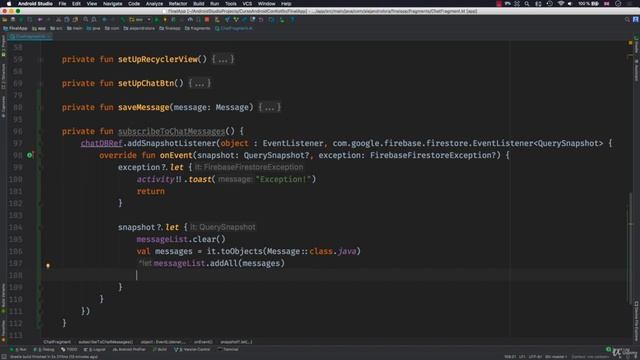
Task: Toggle the Structure tool window stripe
Action: [3, 77]
